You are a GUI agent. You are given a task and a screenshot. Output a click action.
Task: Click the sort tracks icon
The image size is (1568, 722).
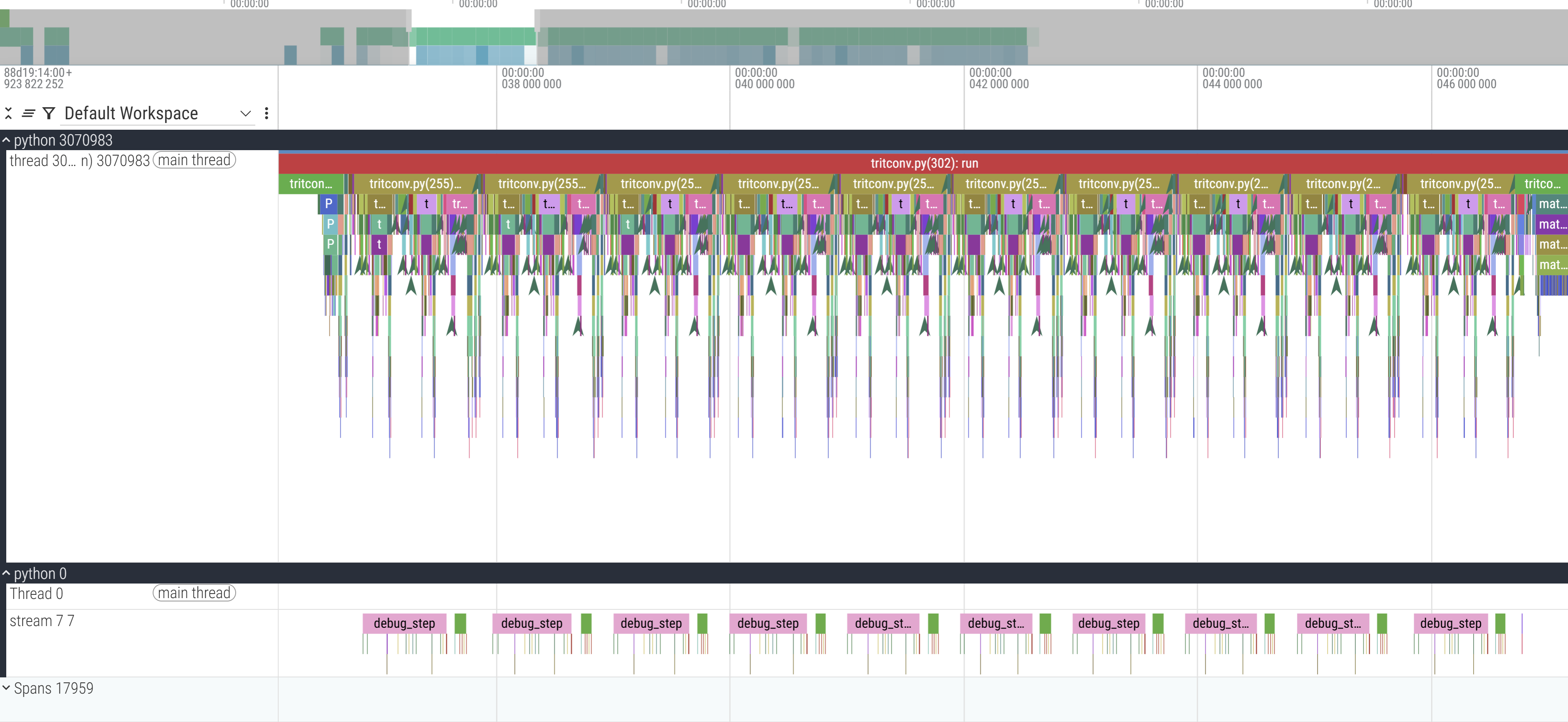pos(28,113)
